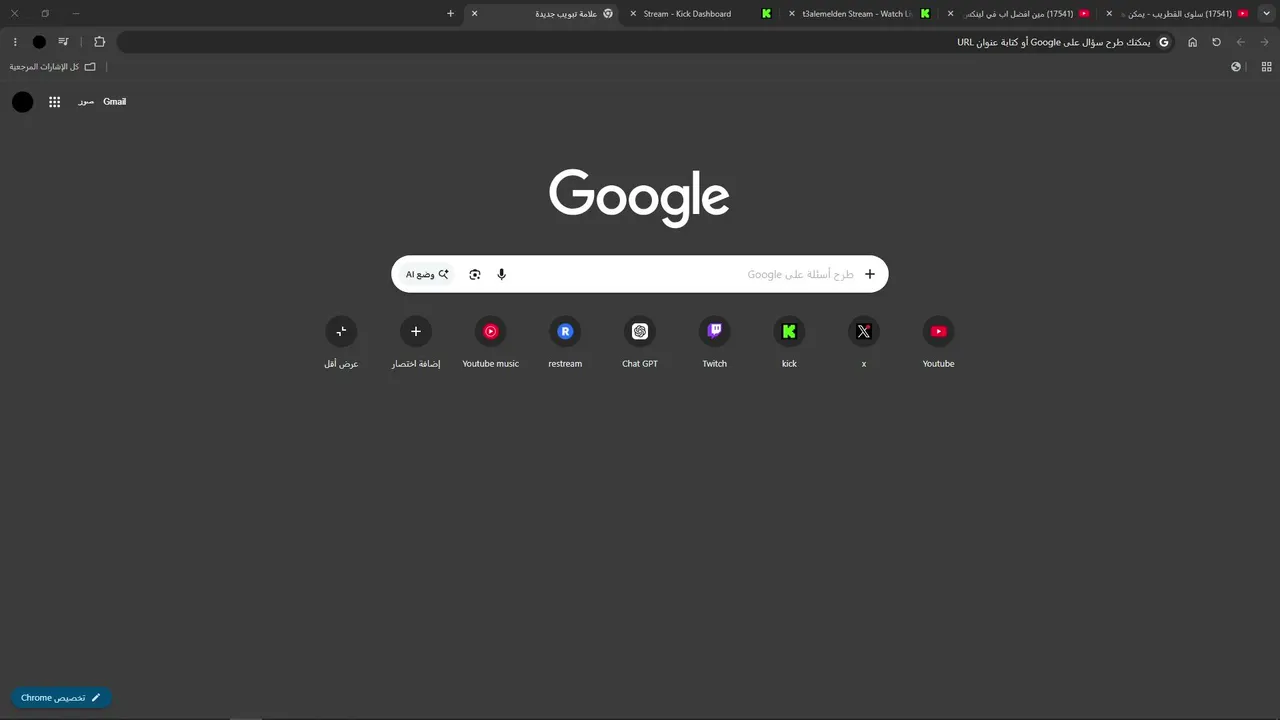Minimize the Chrome window

[x=76, y=14]
